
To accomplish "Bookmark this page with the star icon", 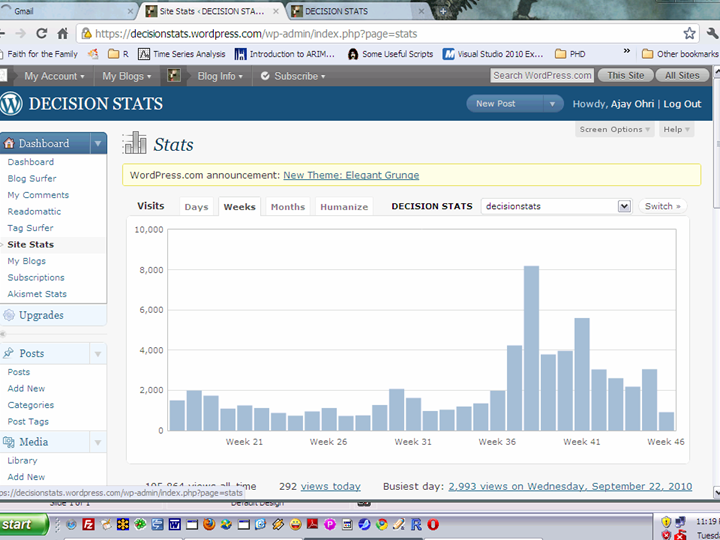I will [689, 33].
